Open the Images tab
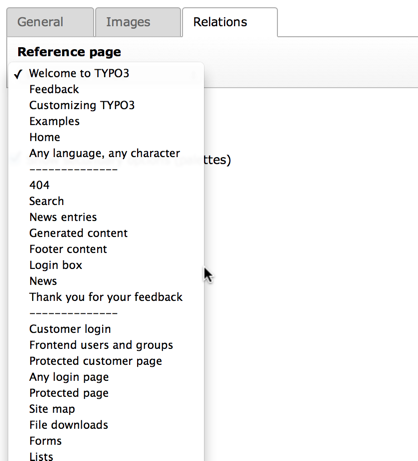Screen dimensions: 418x461 tap(138, 22)
